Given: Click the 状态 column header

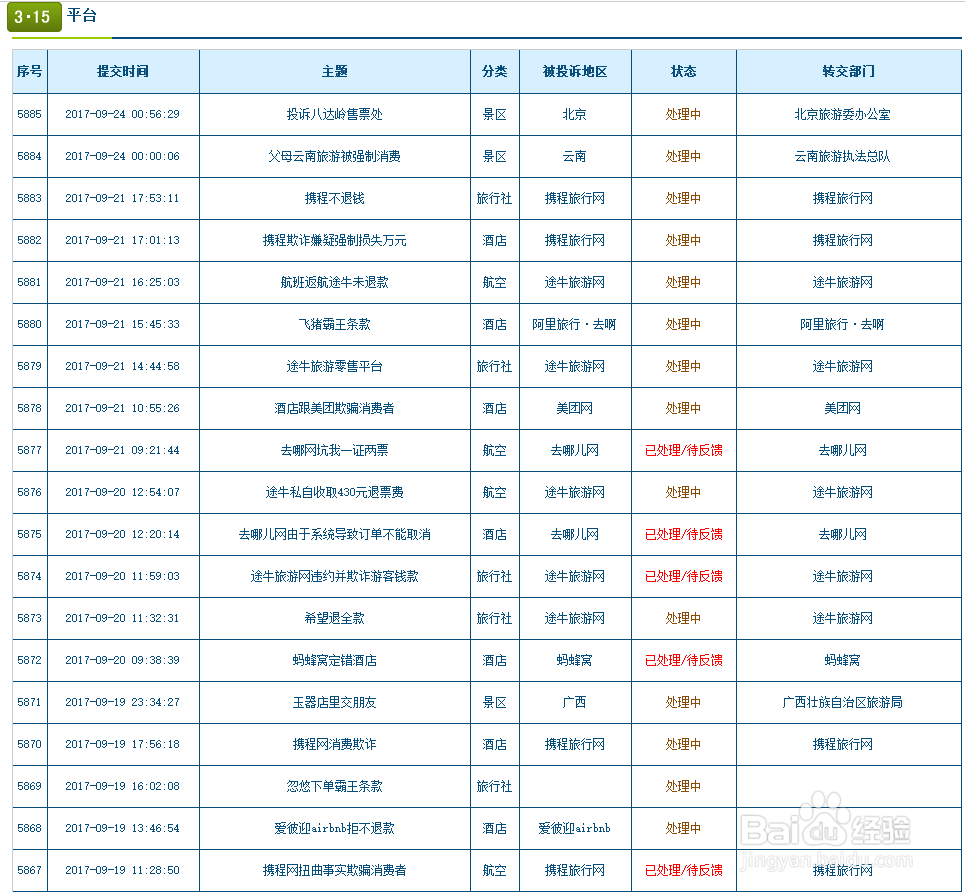Looking at the screenshot, I should click(684, 71).
